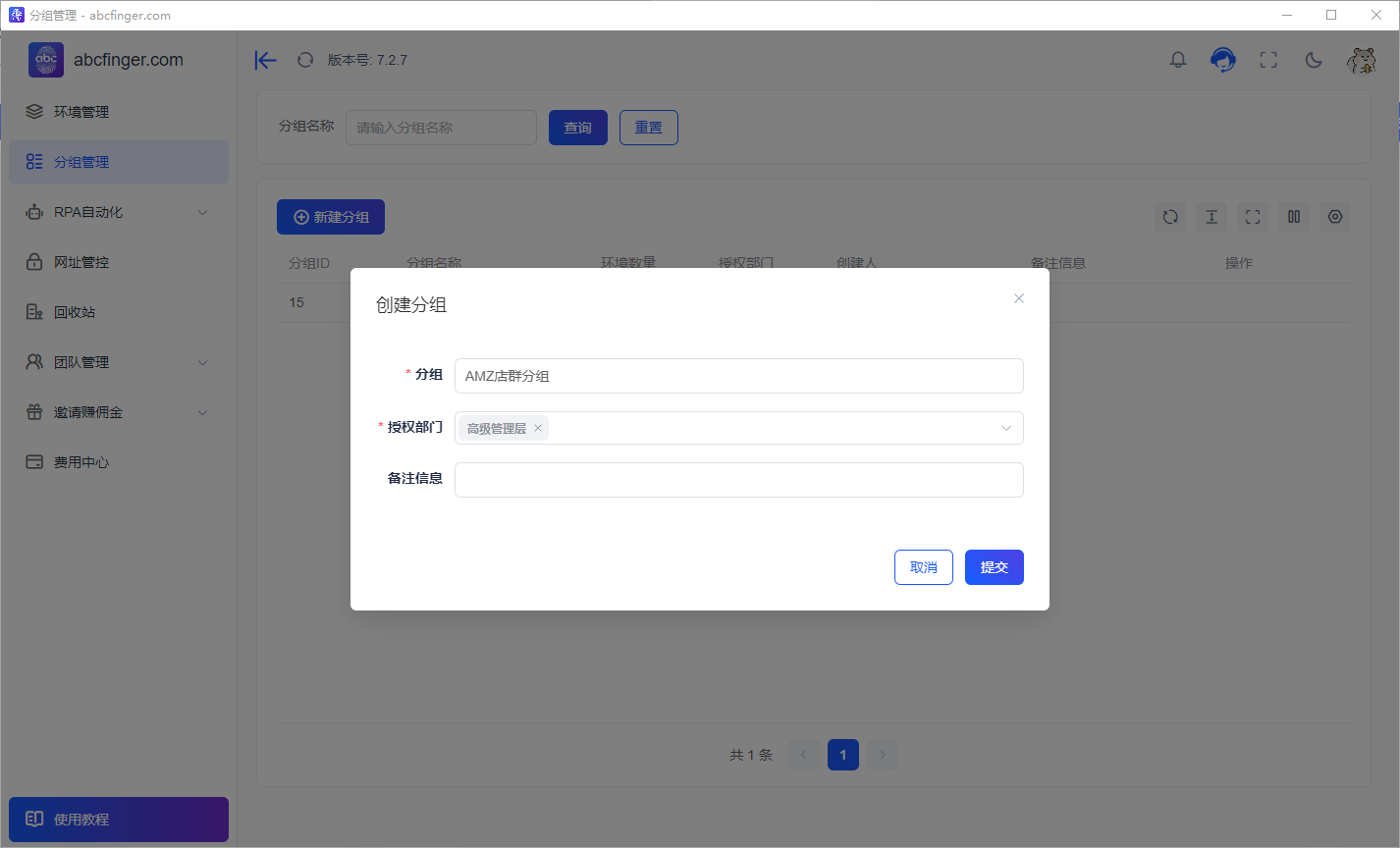The image size is (1400, 848).
Task: Select 分组管理 in the sidebar
Action: tap(119, 162)
